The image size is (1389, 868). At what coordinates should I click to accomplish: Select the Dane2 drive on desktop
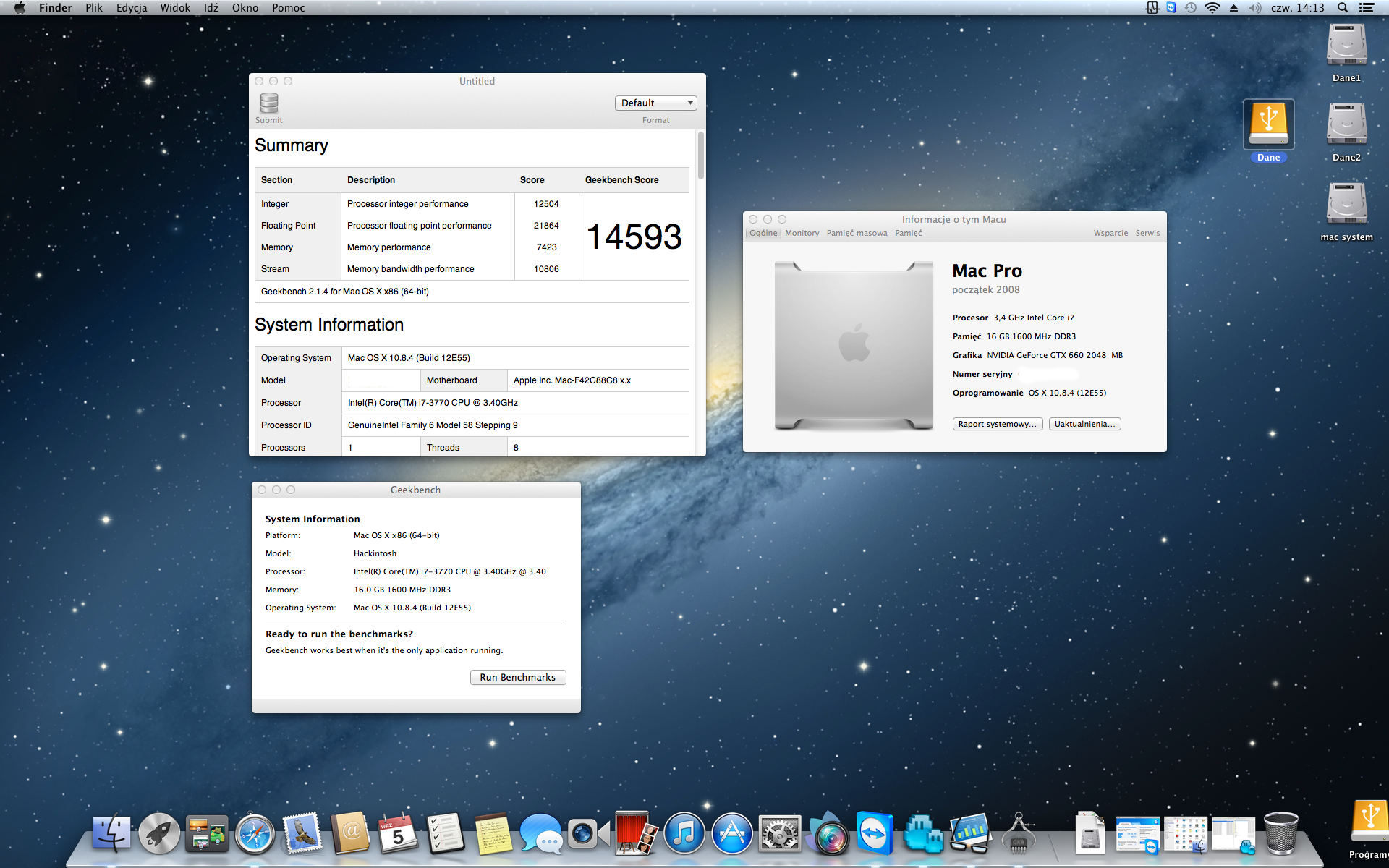(x=1346, y=132)
